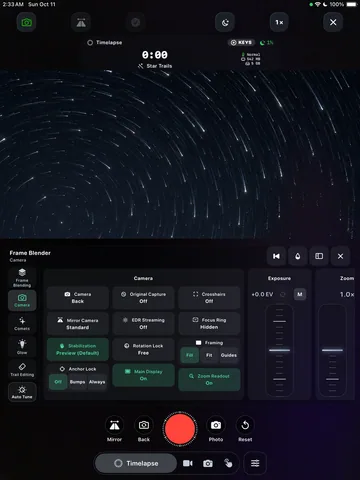Tap the Back camera switch button
The width and height of the screenshot is (360, 480).
tap(144, 429)
